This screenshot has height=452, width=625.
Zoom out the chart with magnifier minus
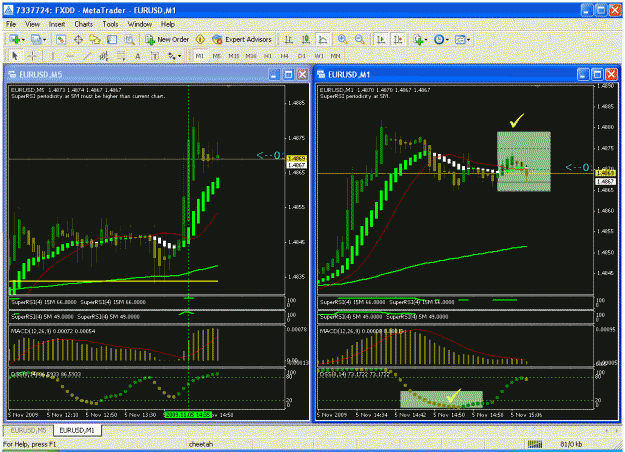(x=360, y=39)
